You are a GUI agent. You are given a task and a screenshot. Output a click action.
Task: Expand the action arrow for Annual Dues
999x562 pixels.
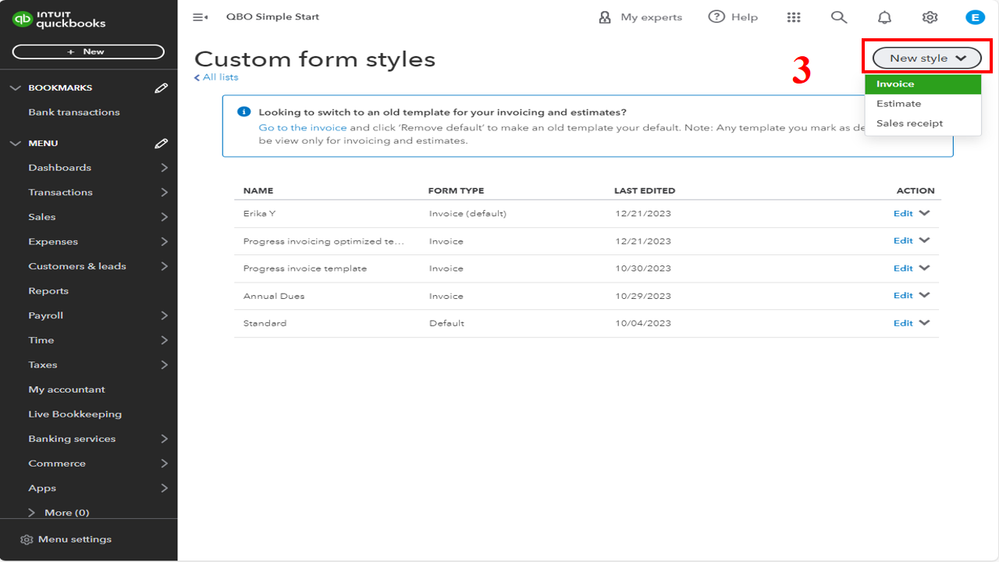pos(925,295)
